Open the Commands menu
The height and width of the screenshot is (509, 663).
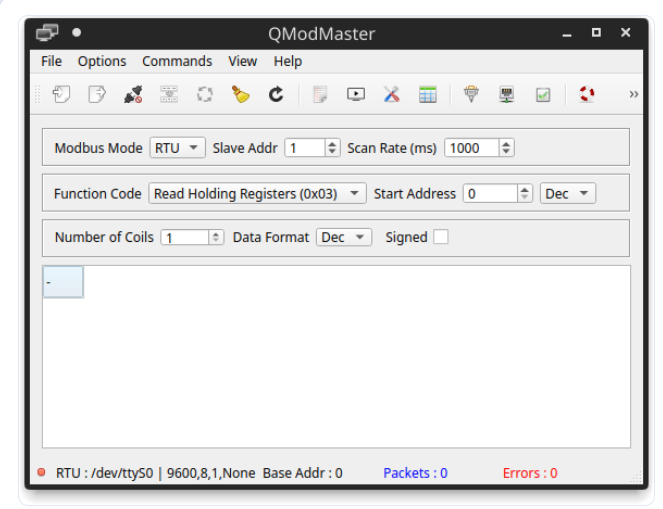177,61
